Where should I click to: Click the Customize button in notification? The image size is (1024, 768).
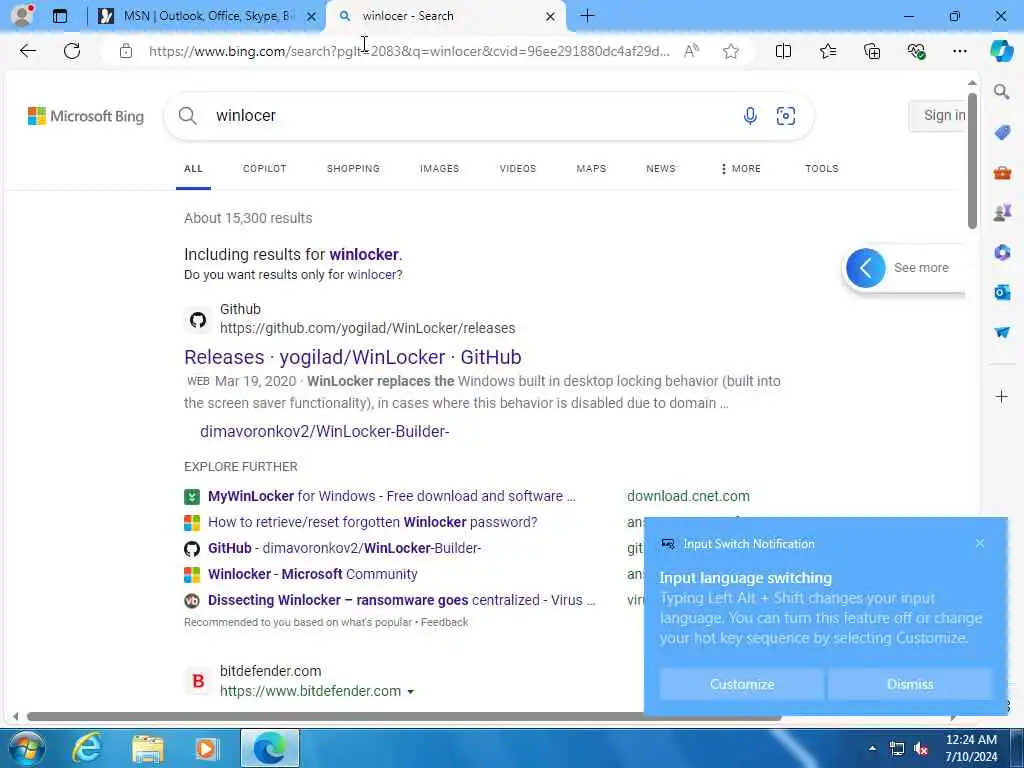tap(742, 684)
